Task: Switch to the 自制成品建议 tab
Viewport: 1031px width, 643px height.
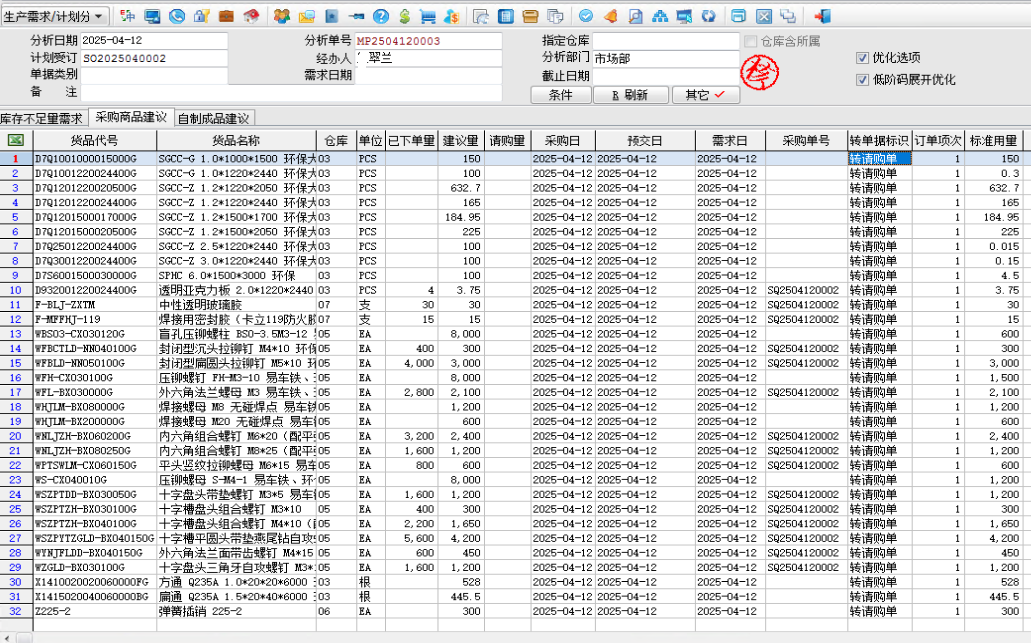Action: click(x=213, y=118)
